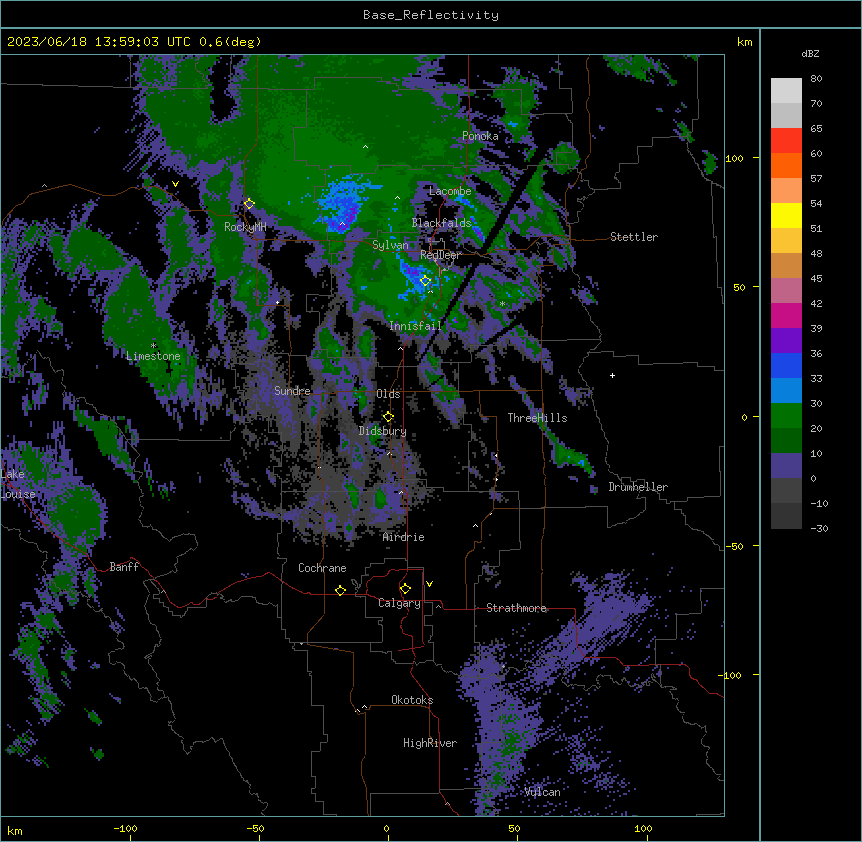This screenshot has height=842, width=862.
Task: Click the Sylvan label
Action: [390, 245]
